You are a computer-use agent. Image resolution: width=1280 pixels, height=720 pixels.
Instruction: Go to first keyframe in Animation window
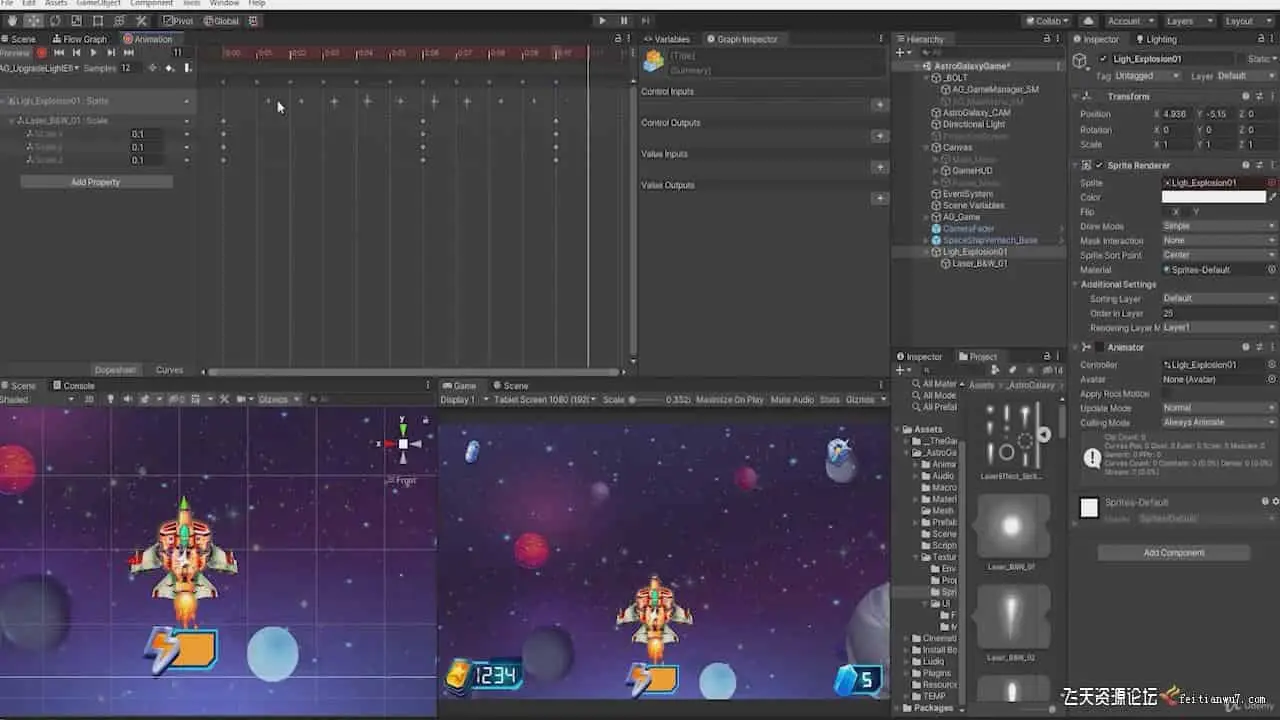point(59,52)
